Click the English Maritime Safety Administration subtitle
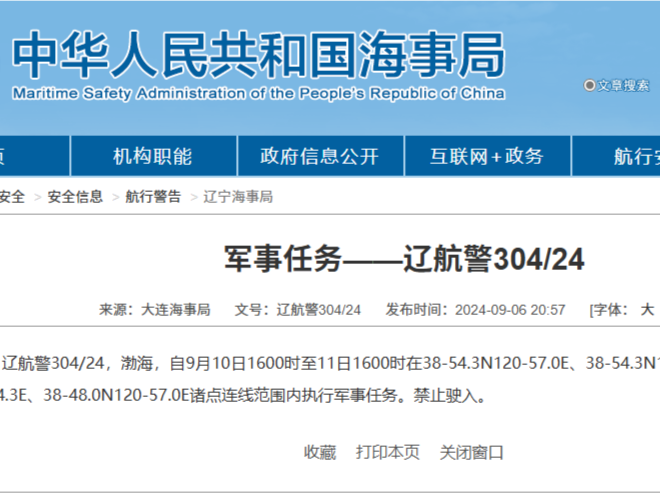This screenshot has width=660, height=496. pyautogui.click(x=258, y=93)
